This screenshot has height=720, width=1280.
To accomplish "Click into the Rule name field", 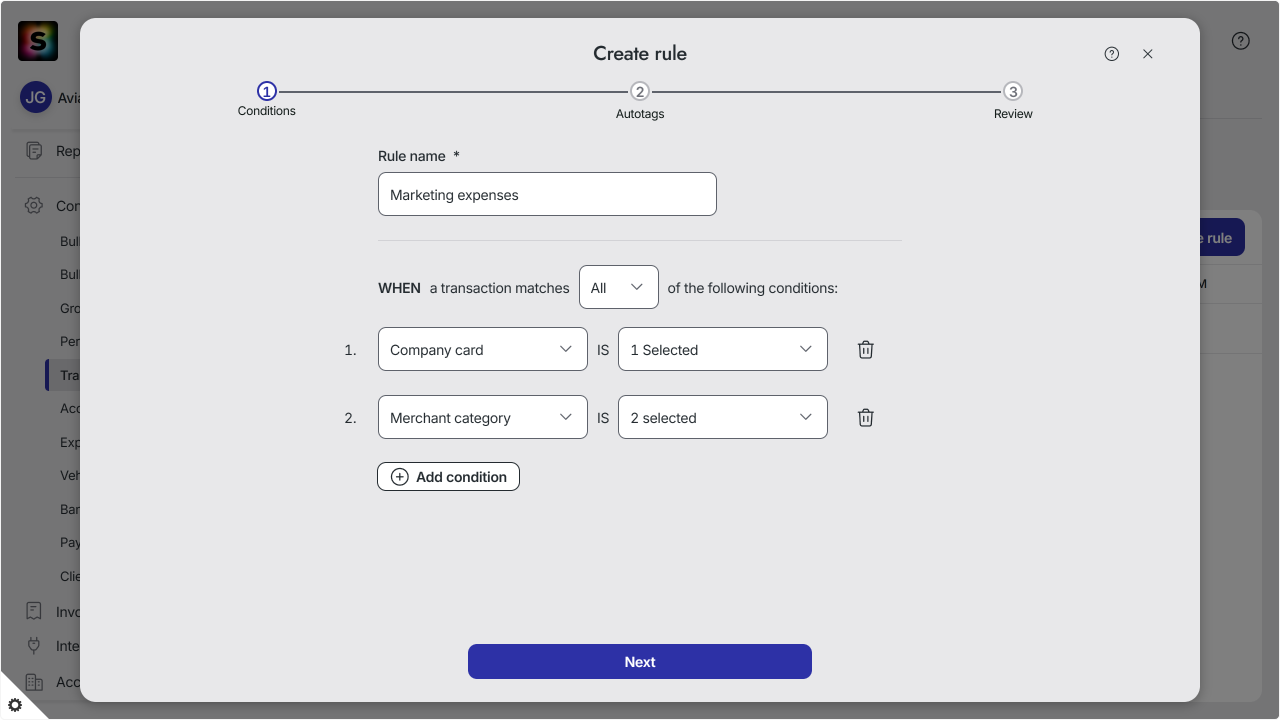I will tap(547, 194).
